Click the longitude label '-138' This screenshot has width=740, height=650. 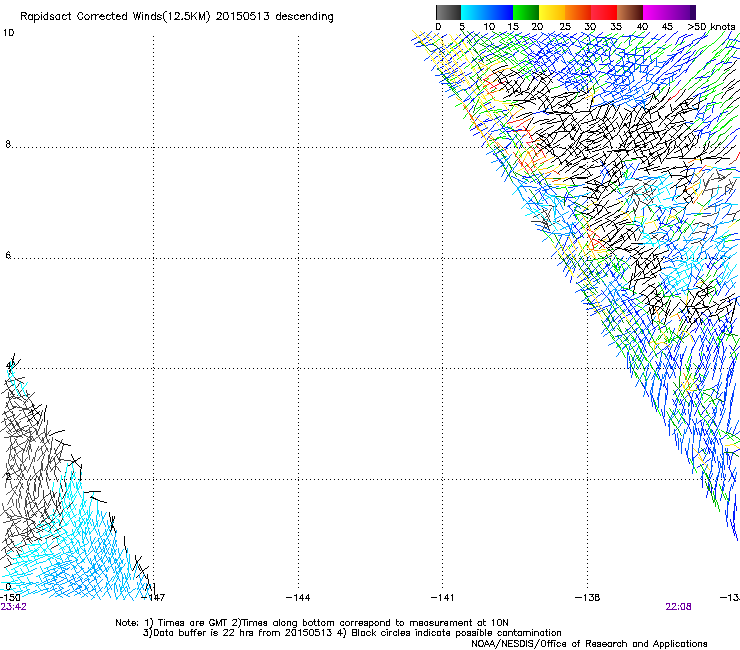(588, 597)
